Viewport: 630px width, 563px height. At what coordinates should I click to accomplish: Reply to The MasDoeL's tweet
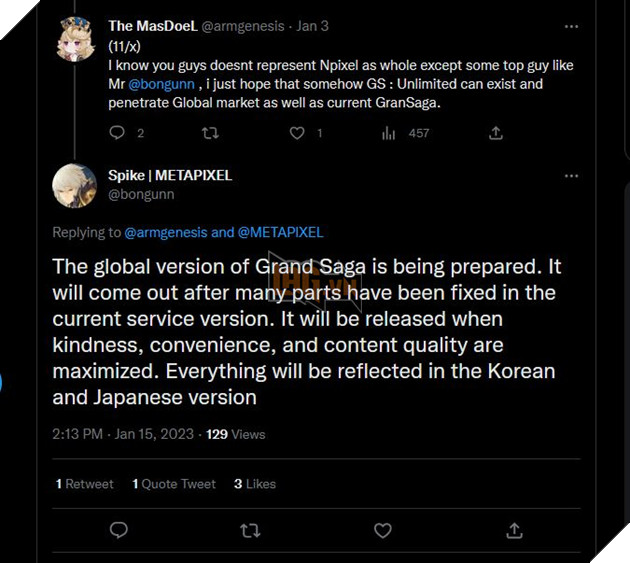pos(117,132)
